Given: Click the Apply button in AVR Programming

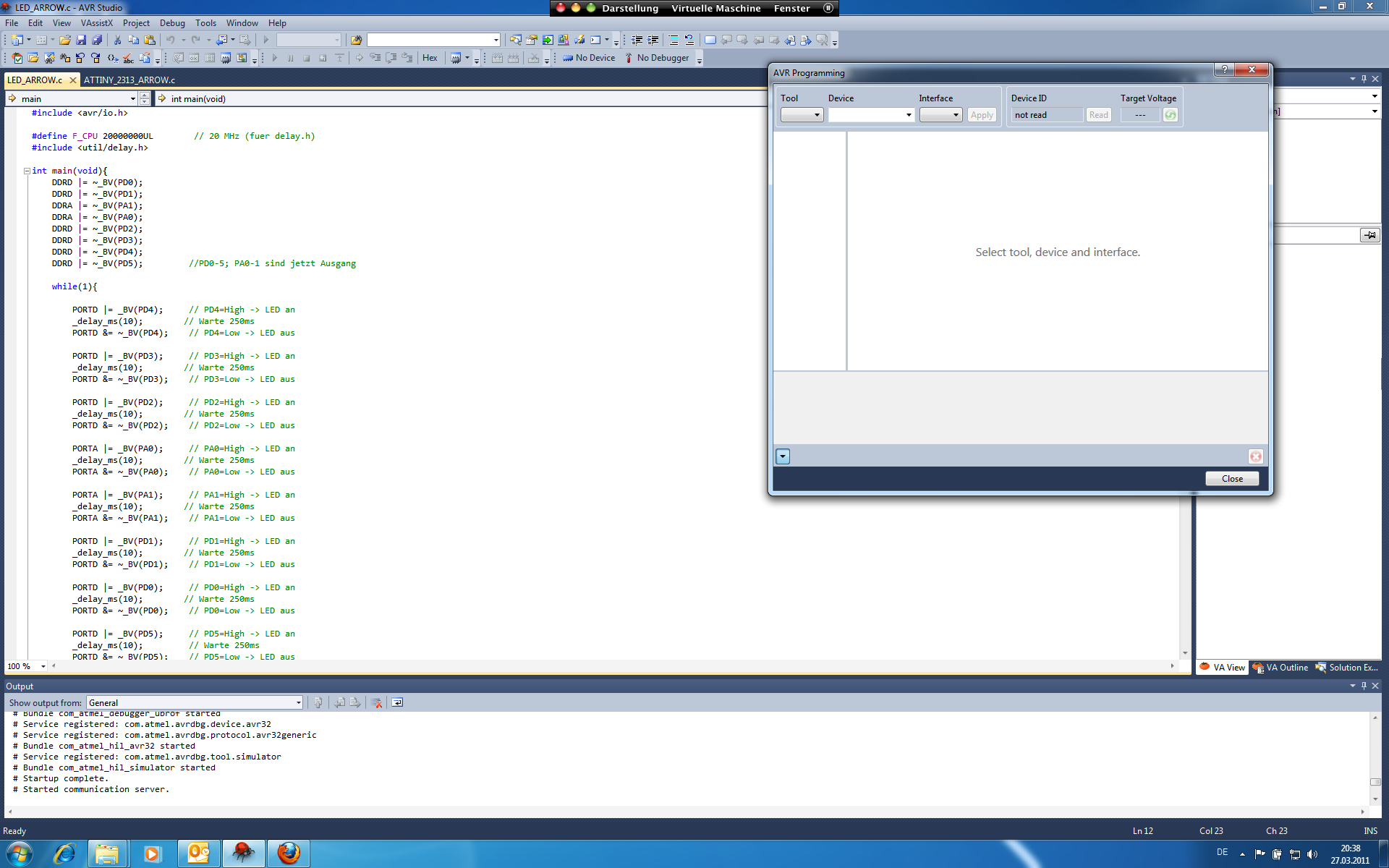Looking at the screenshot, I should tap(982, 115).
